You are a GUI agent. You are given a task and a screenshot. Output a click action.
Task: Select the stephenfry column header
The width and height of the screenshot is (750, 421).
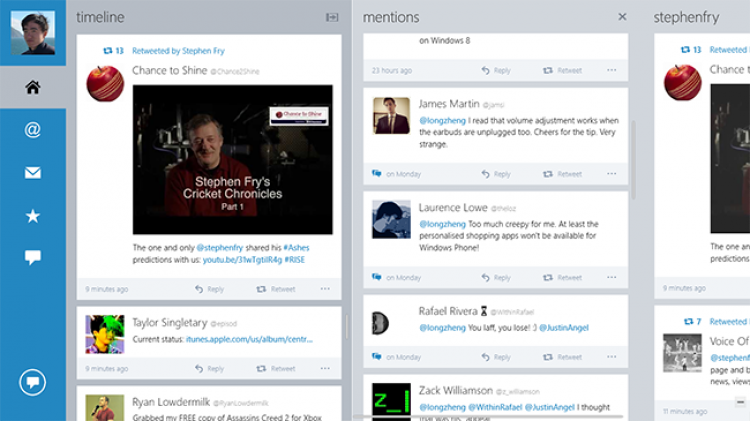point(686,17)
